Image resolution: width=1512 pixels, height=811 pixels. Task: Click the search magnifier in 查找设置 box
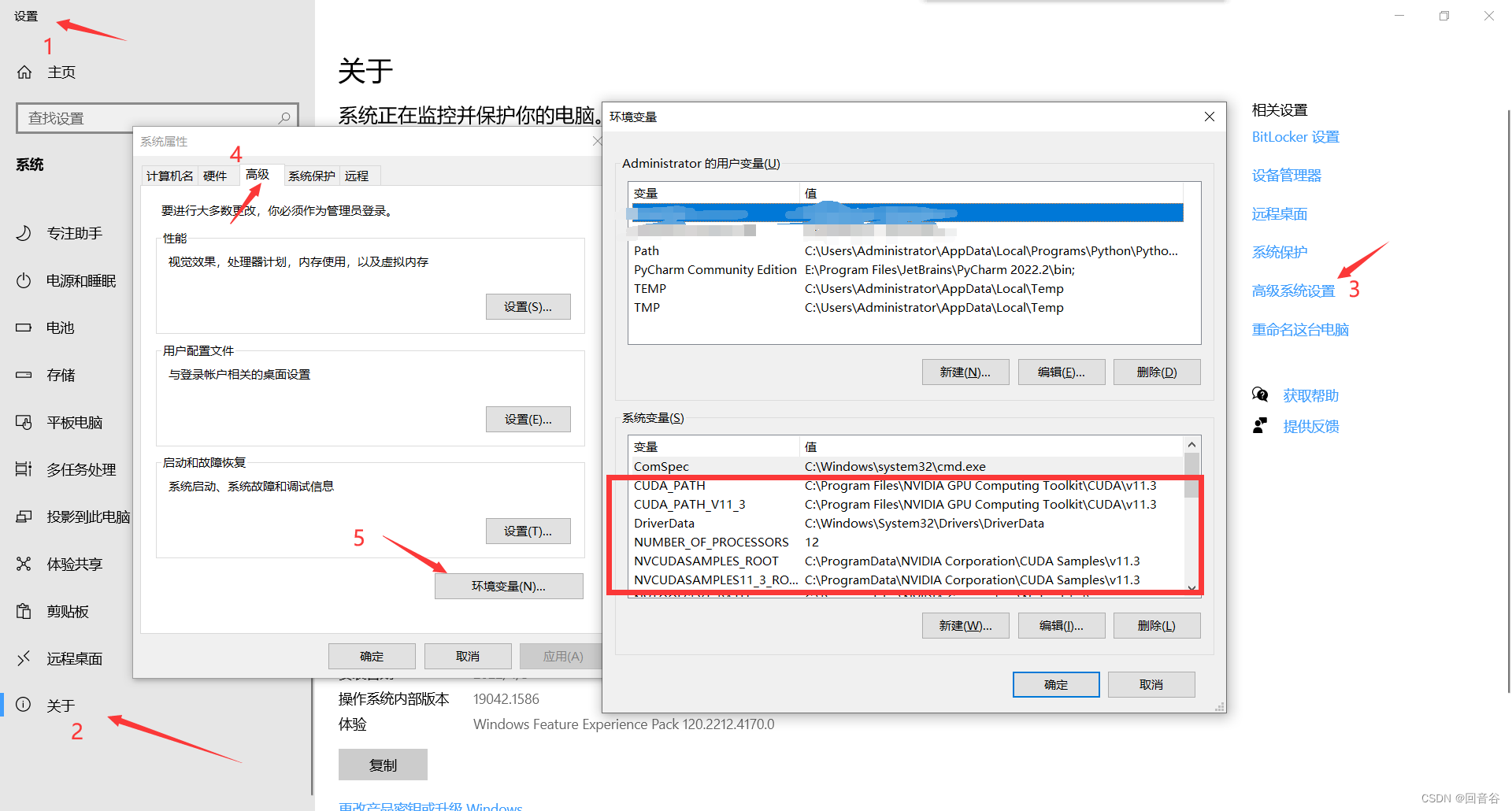tap(284, 118)
